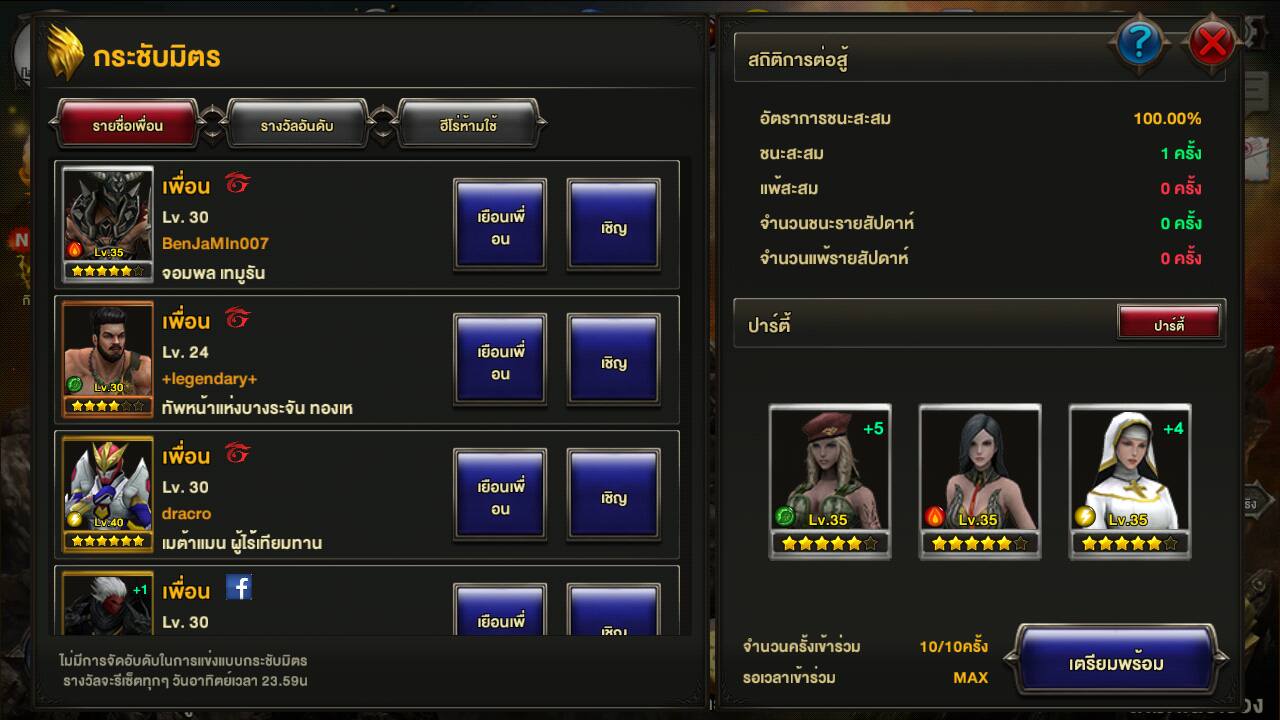1280x720 pixels.
Task: Click the เตรียมพร้อม ready button
Action: click(x=1116, y=663)
